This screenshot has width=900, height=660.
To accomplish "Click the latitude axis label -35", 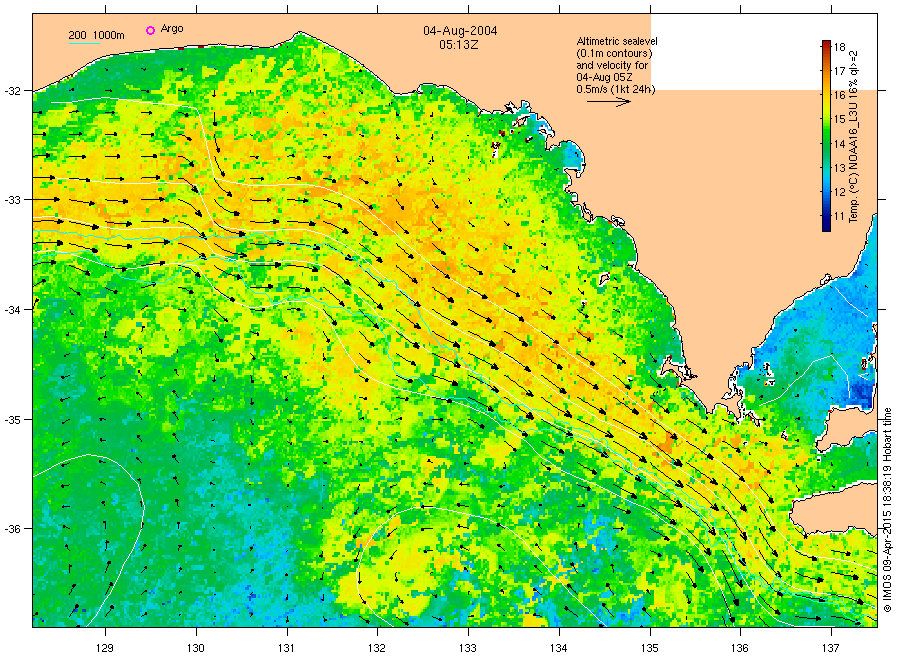I will click(11, 420).
